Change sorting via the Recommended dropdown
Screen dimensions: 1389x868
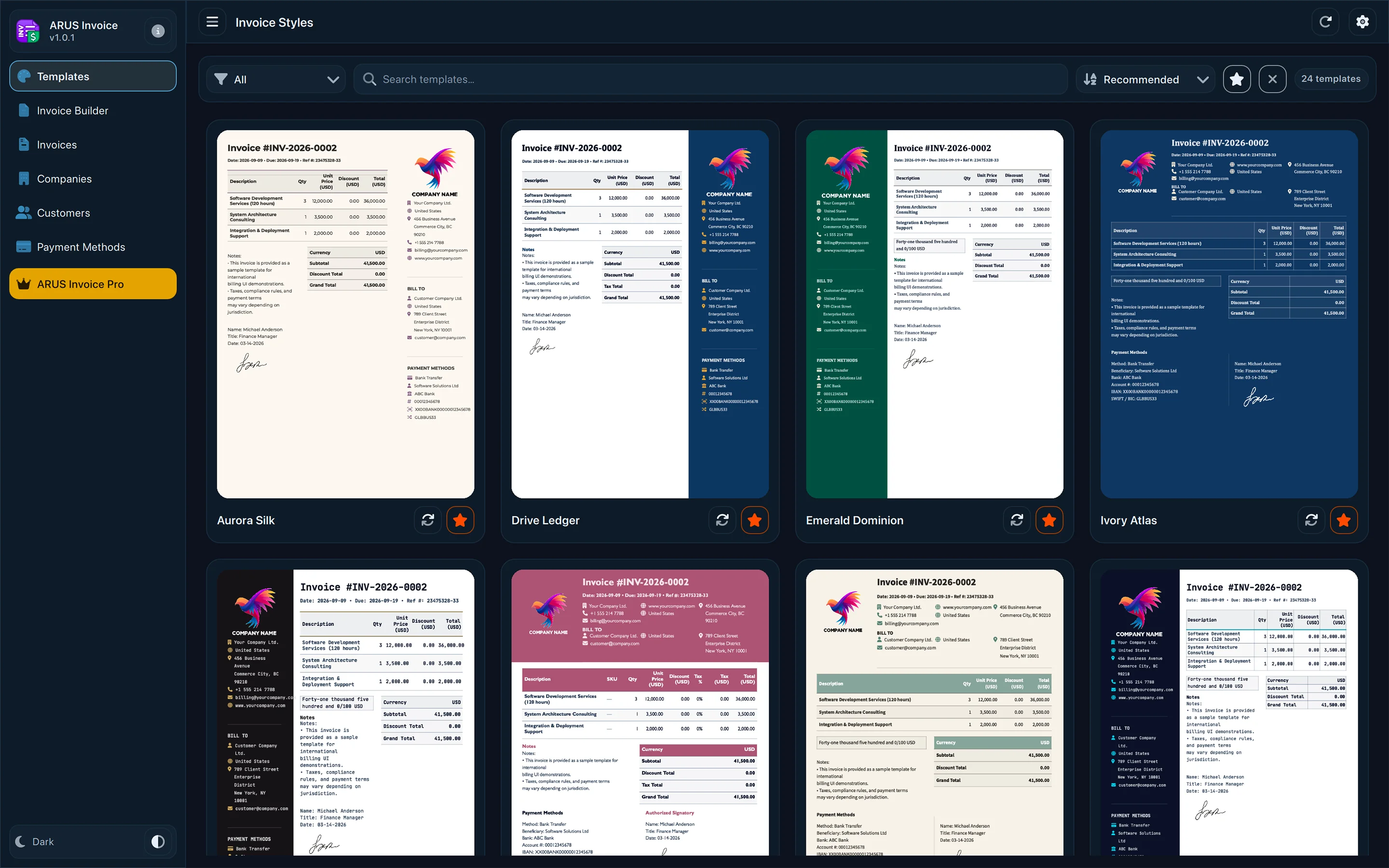(1145, 79)
